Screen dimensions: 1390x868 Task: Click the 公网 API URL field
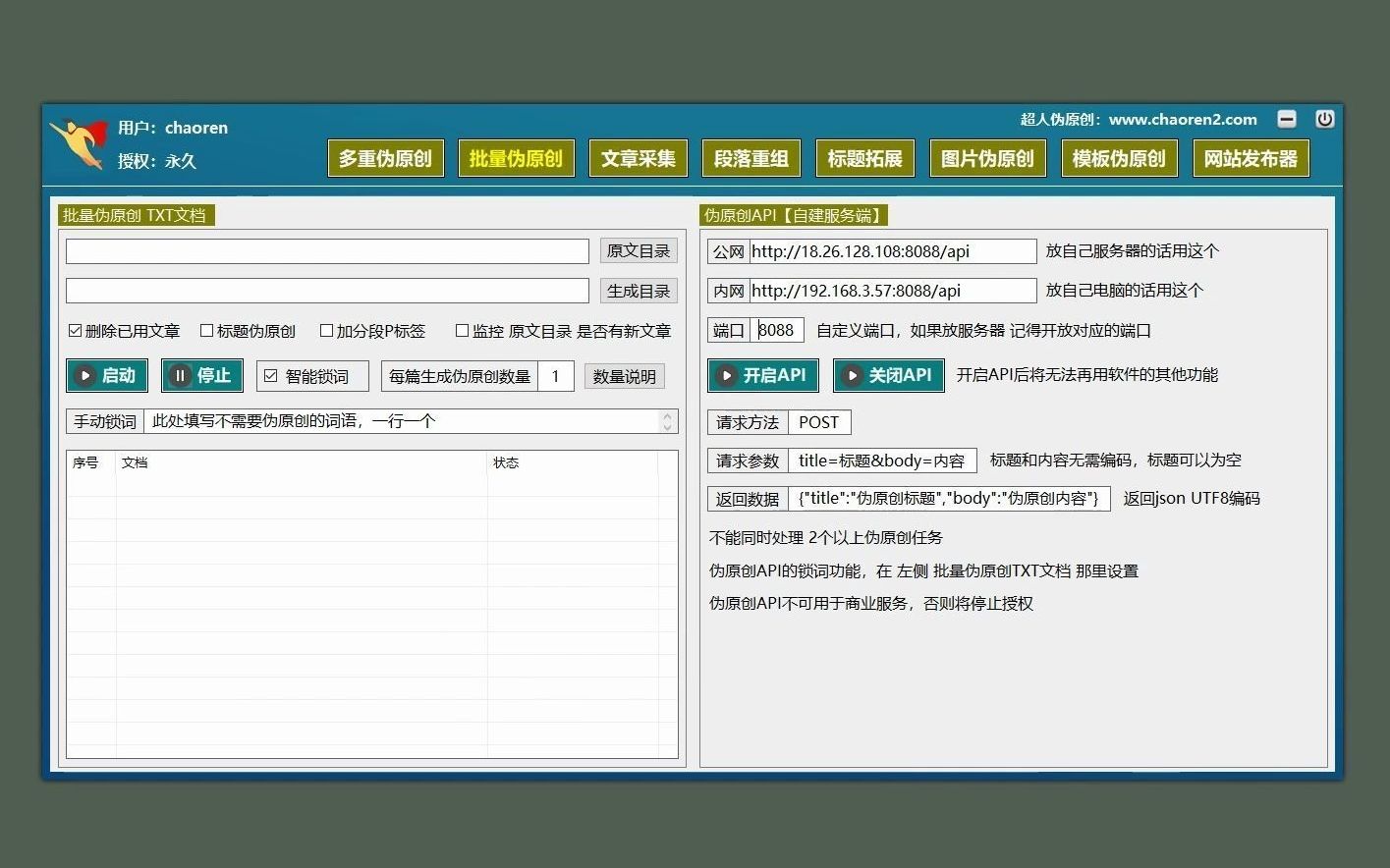click(893, 251)
